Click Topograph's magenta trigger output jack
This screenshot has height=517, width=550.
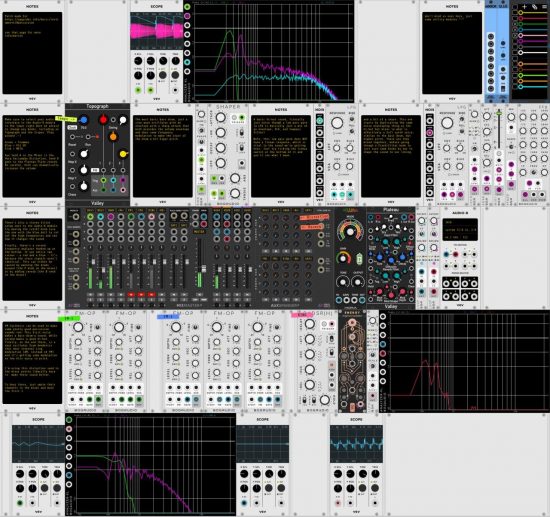point(123,180)
